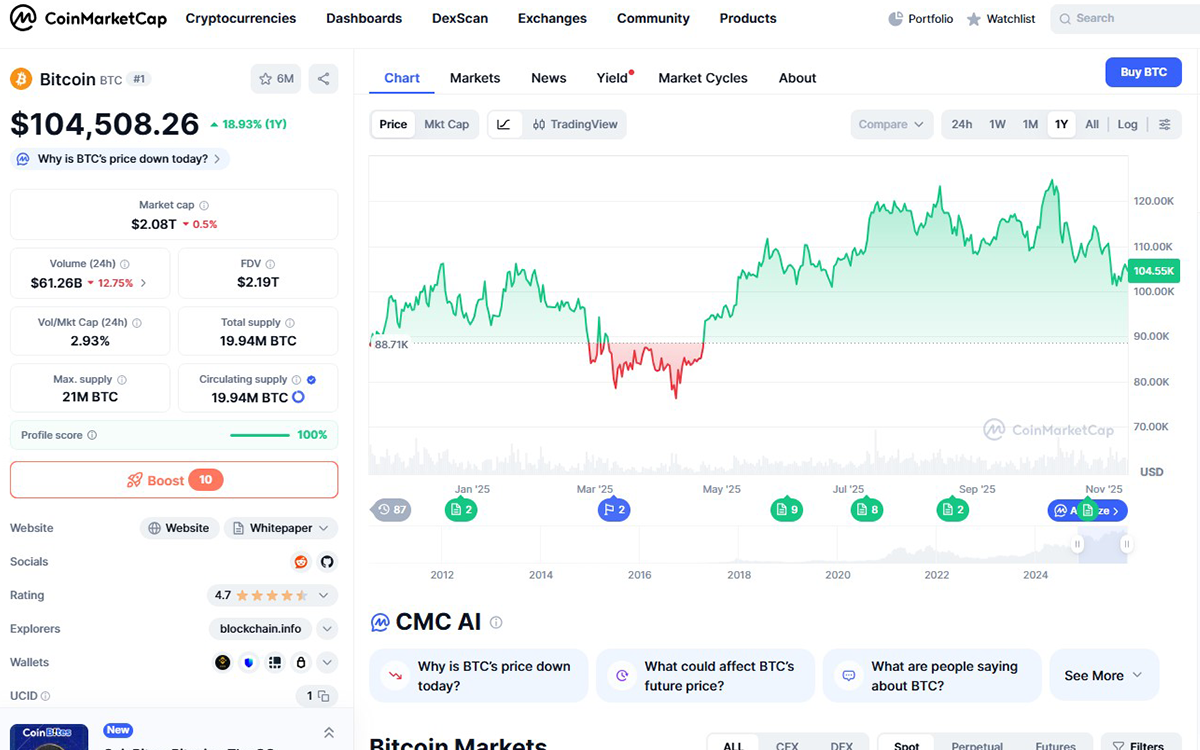The image size is (1200, 750).
Task: Click "Why is BTC's price down today?" link
Action: [122, 159]
